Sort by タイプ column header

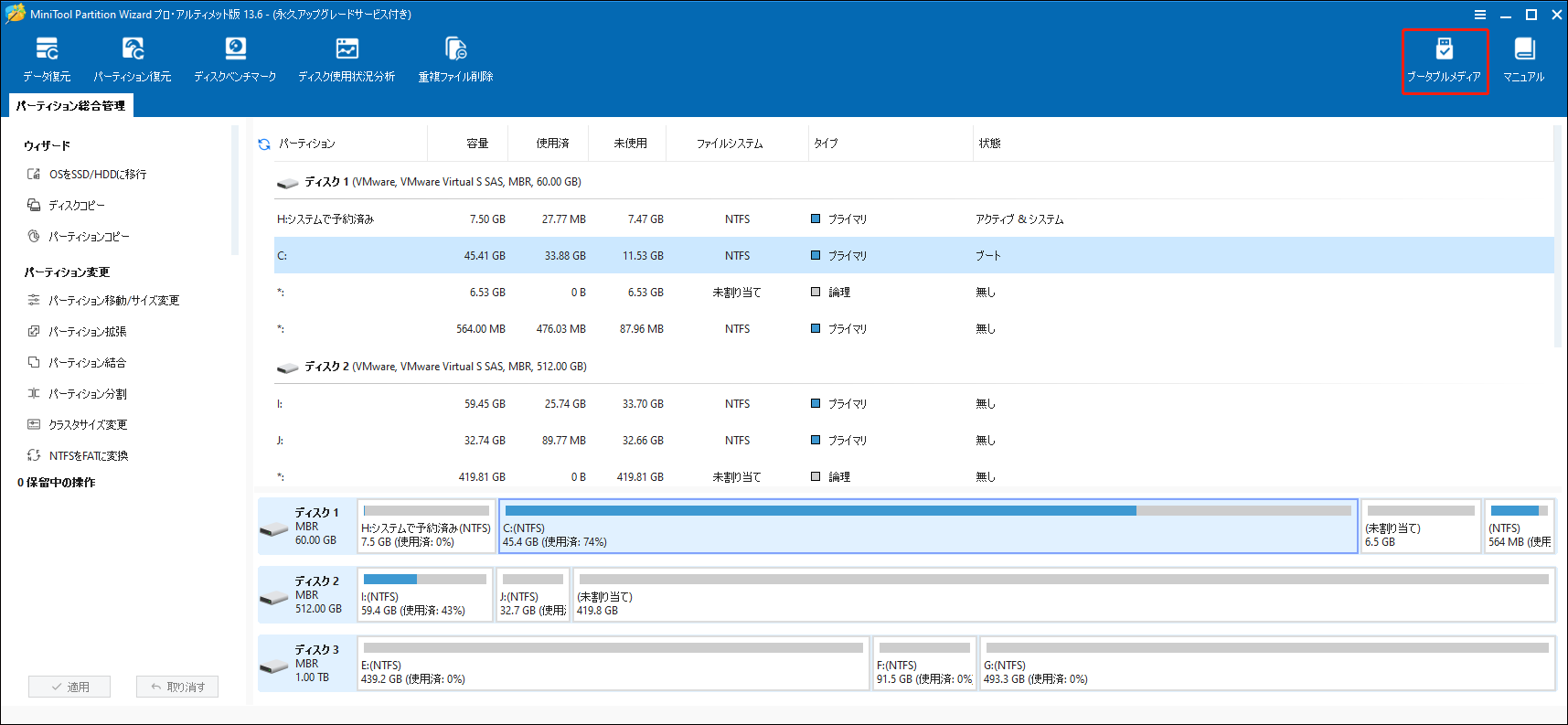[x=891, y=144]
